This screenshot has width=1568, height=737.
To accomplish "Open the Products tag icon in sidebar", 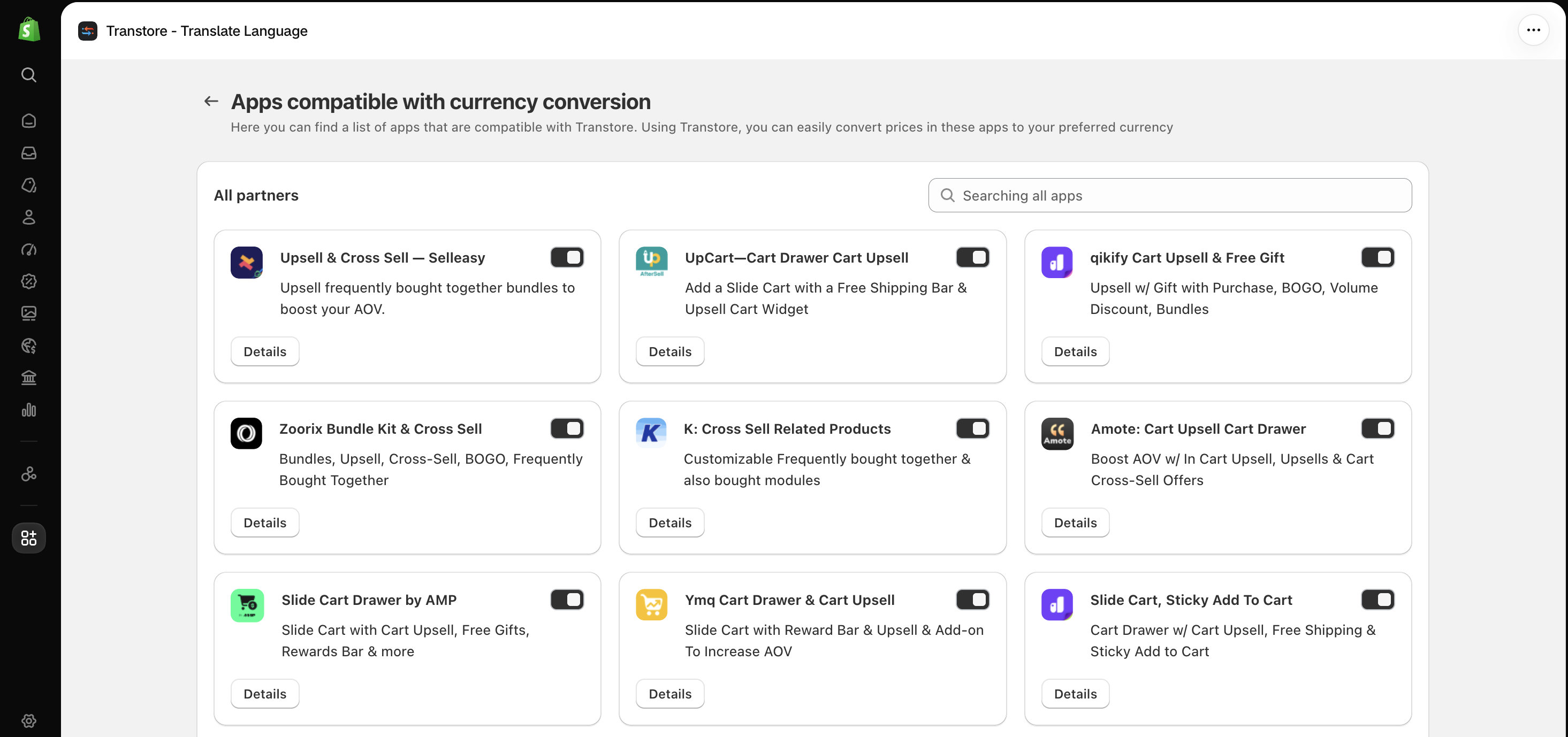I will coord(28,185).
